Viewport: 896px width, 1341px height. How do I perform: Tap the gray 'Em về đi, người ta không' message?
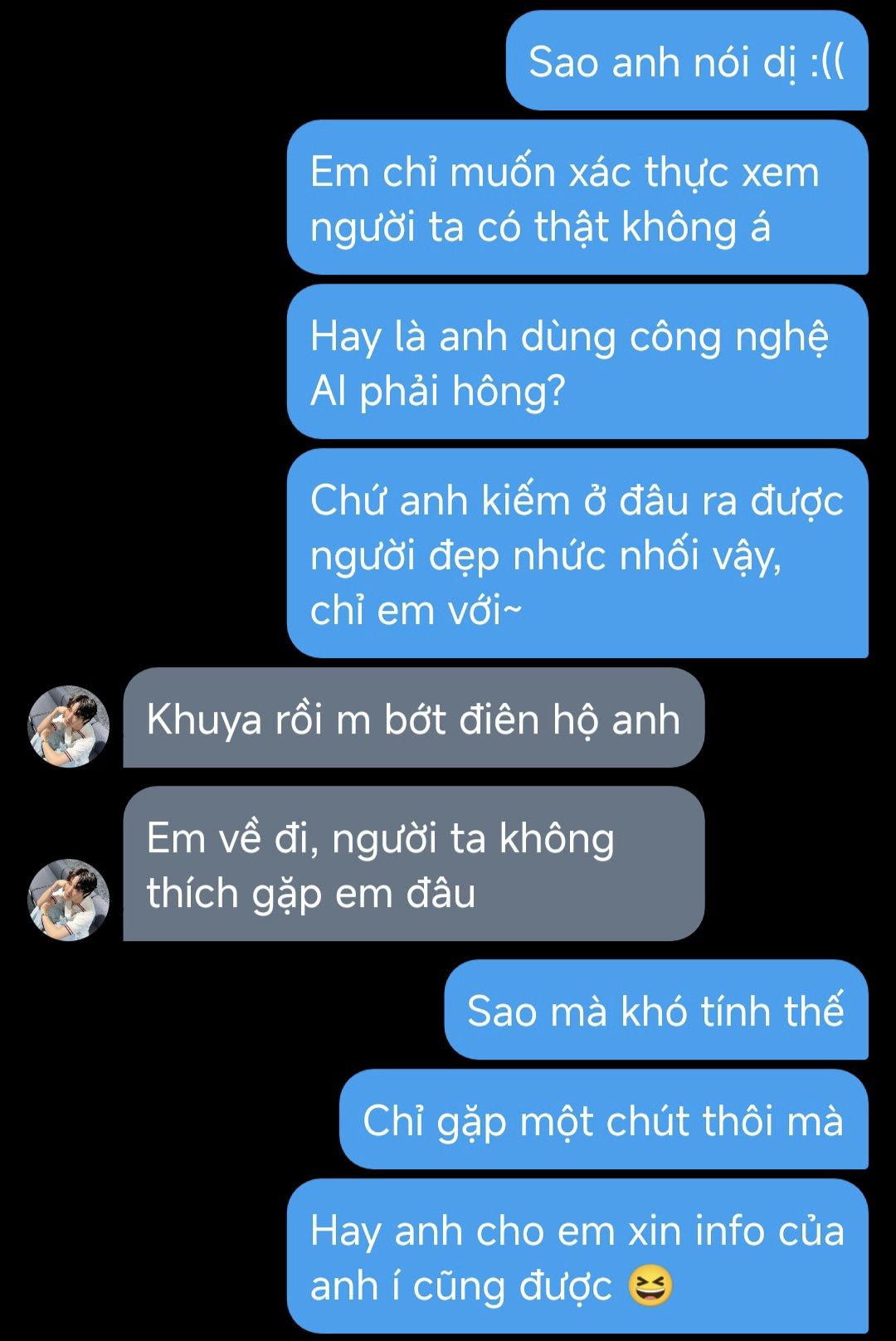click(x=414, y=864)
